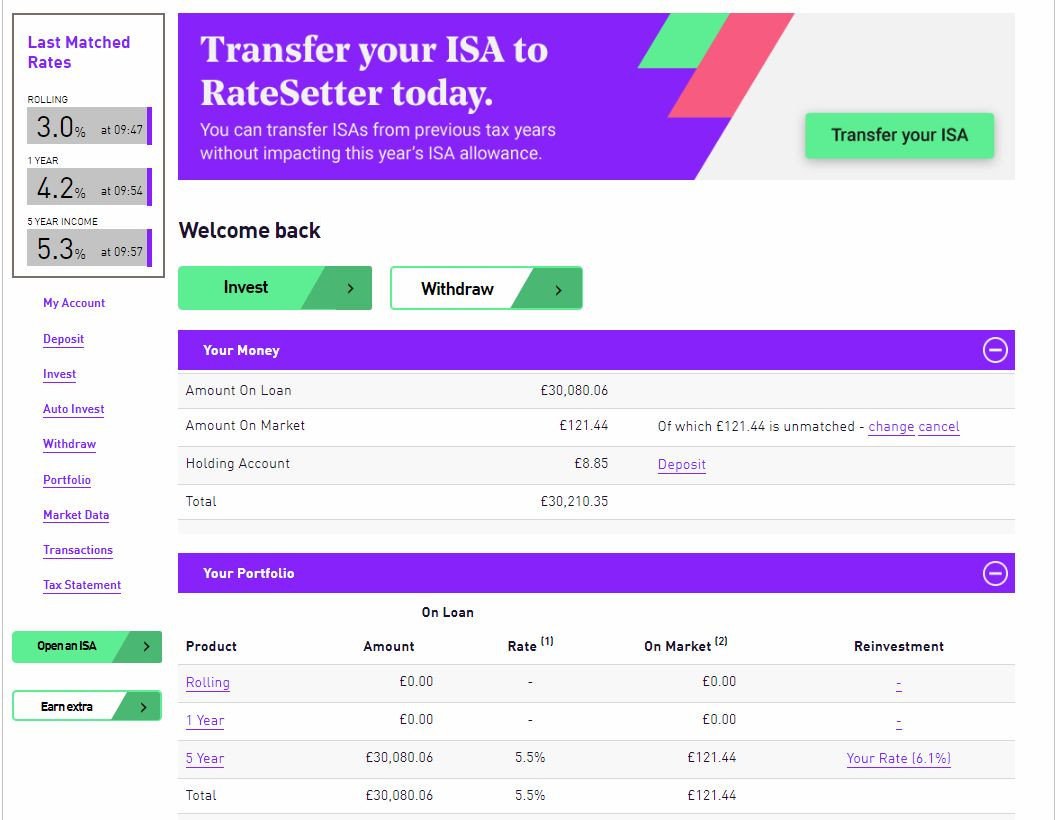This screenshot has width=1056, height=820.
Task: Click the Rolling row reinvestment dash link
Action: click(898, 684)
